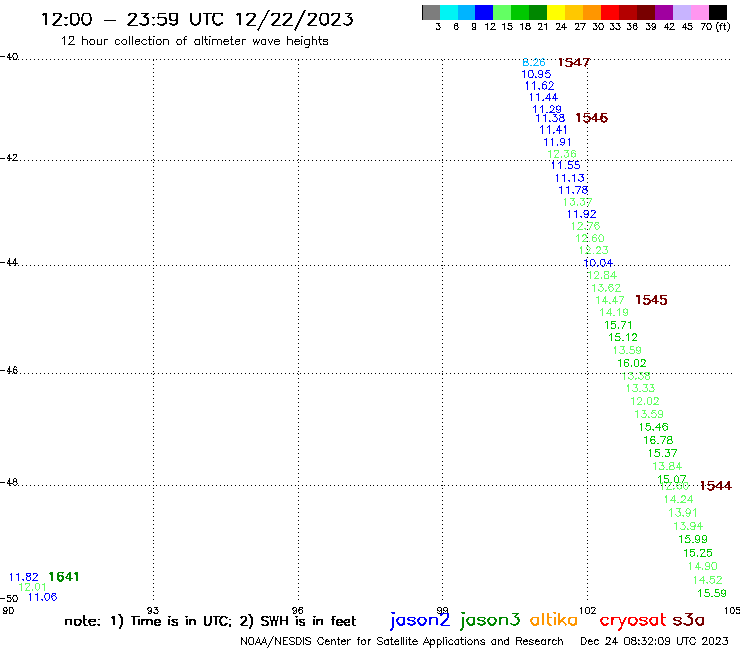Click the 13.37 wave height value

point(578,202)
